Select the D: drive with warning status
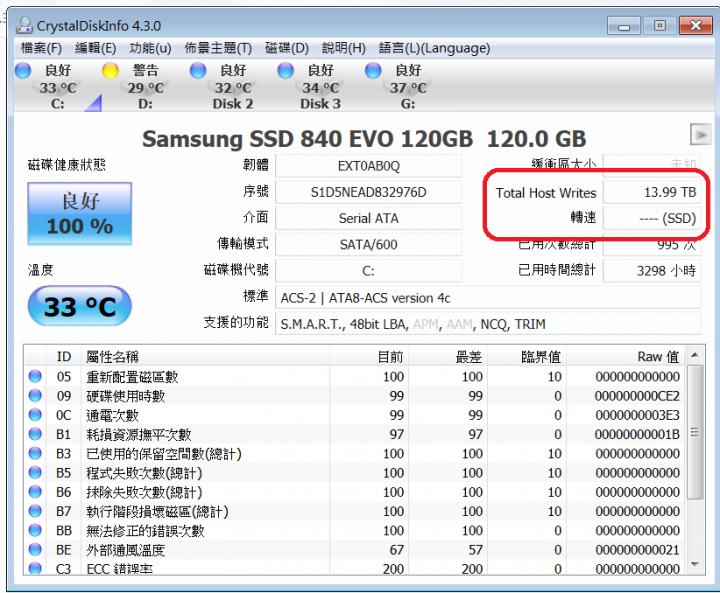This screenshot has height=593, width=720. pyautogui.click(x=145, y=87)
